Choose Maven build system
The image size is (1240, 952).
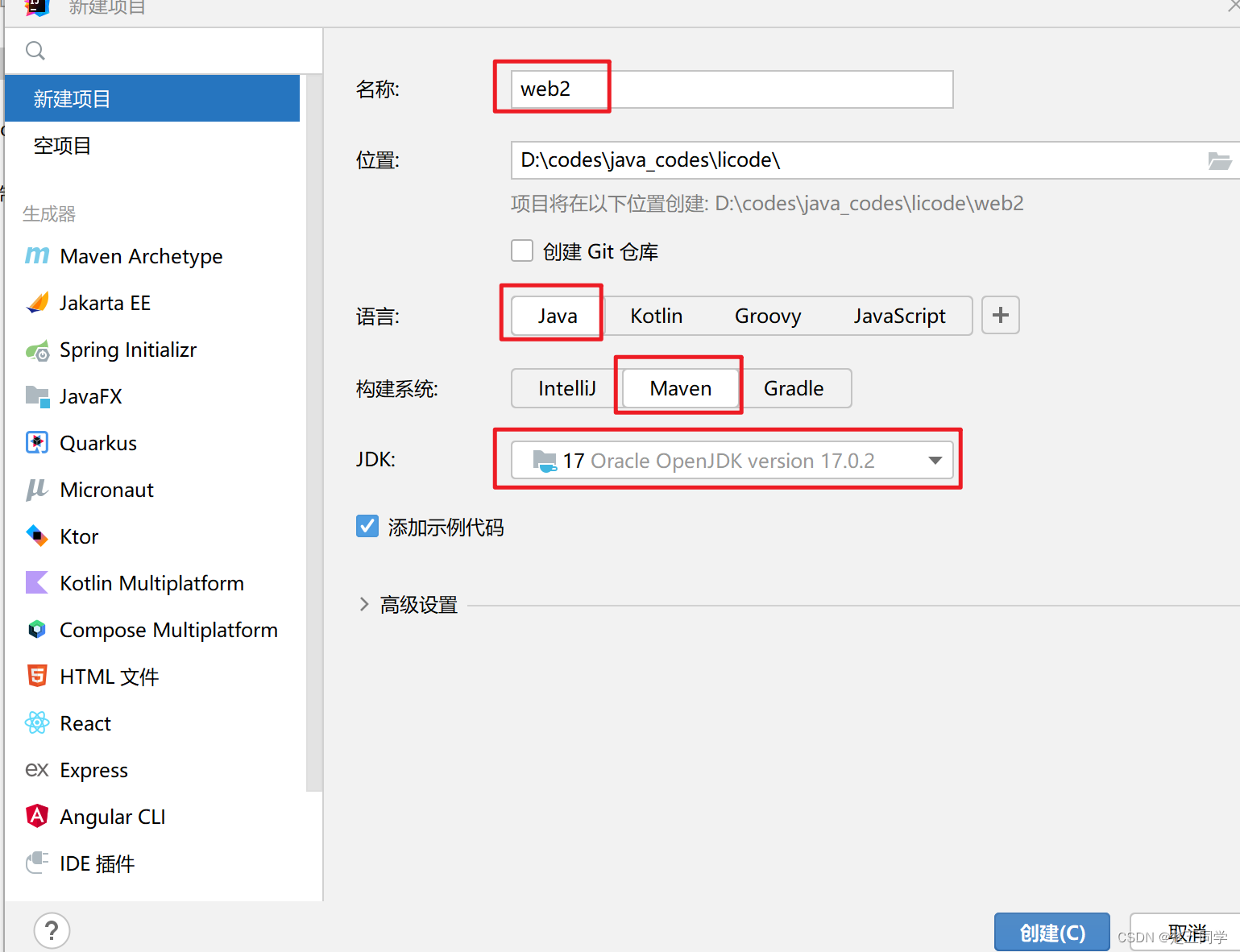click(x=681, y=388)
